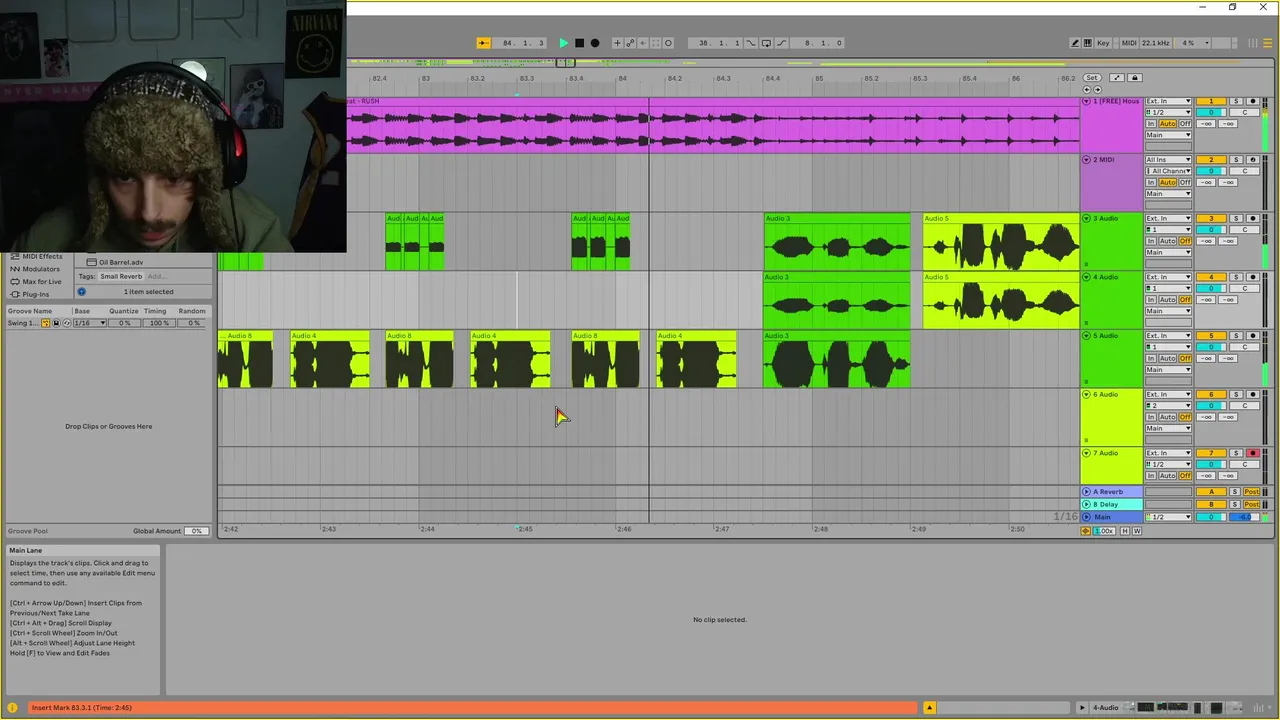Open groove Base 1/16 dropdown

click(90, 323)
